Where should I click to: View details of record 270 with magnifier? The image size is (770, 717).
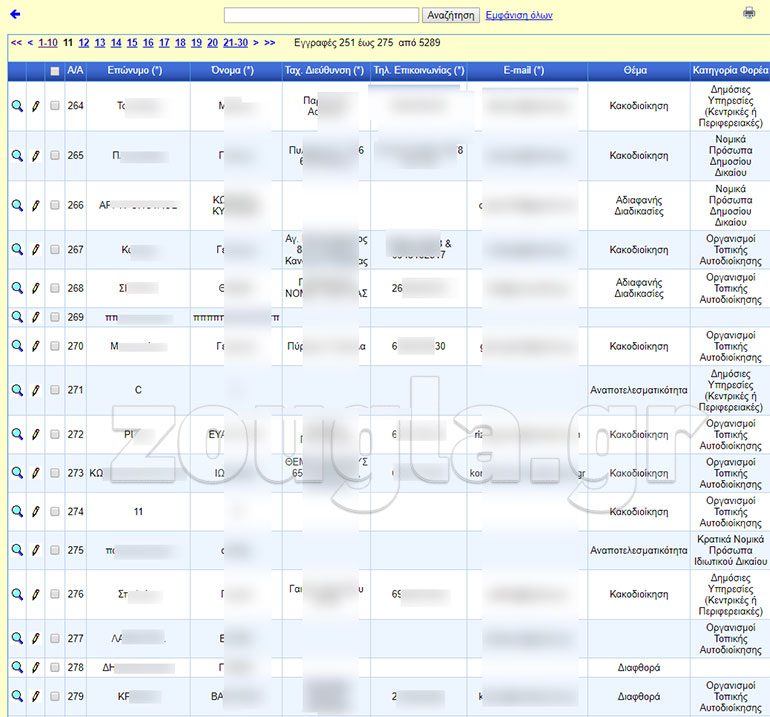17,346
